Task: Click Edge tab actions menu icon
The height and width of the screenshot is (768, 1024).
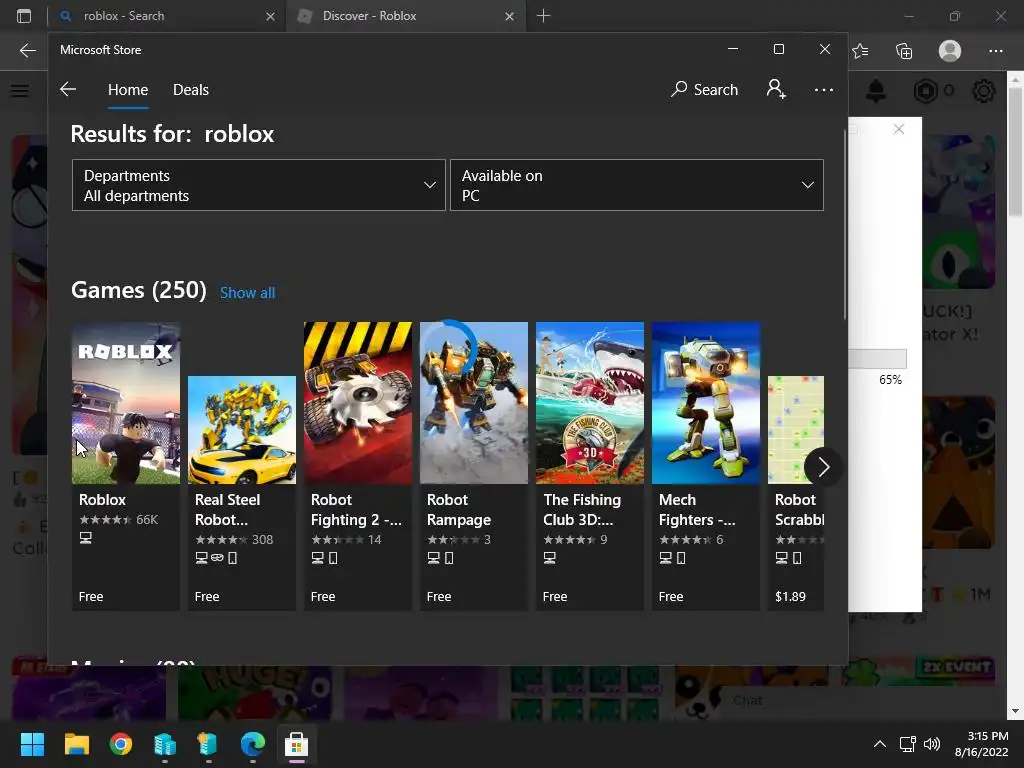Action: coord(24,16)
